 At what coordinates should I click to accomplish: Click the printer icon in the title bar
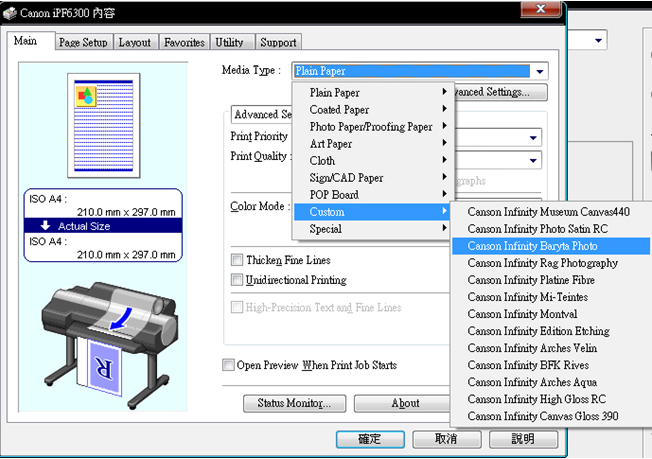(x=10, y=13)
